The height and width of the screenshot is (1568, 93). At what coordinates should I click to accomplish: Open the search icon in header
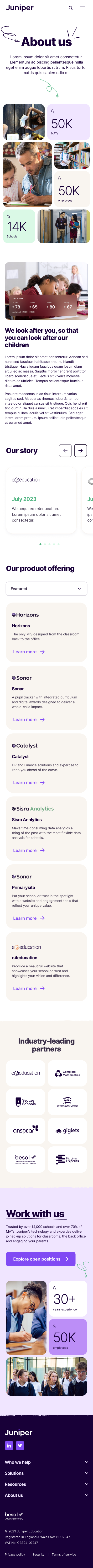click(71, 8)
